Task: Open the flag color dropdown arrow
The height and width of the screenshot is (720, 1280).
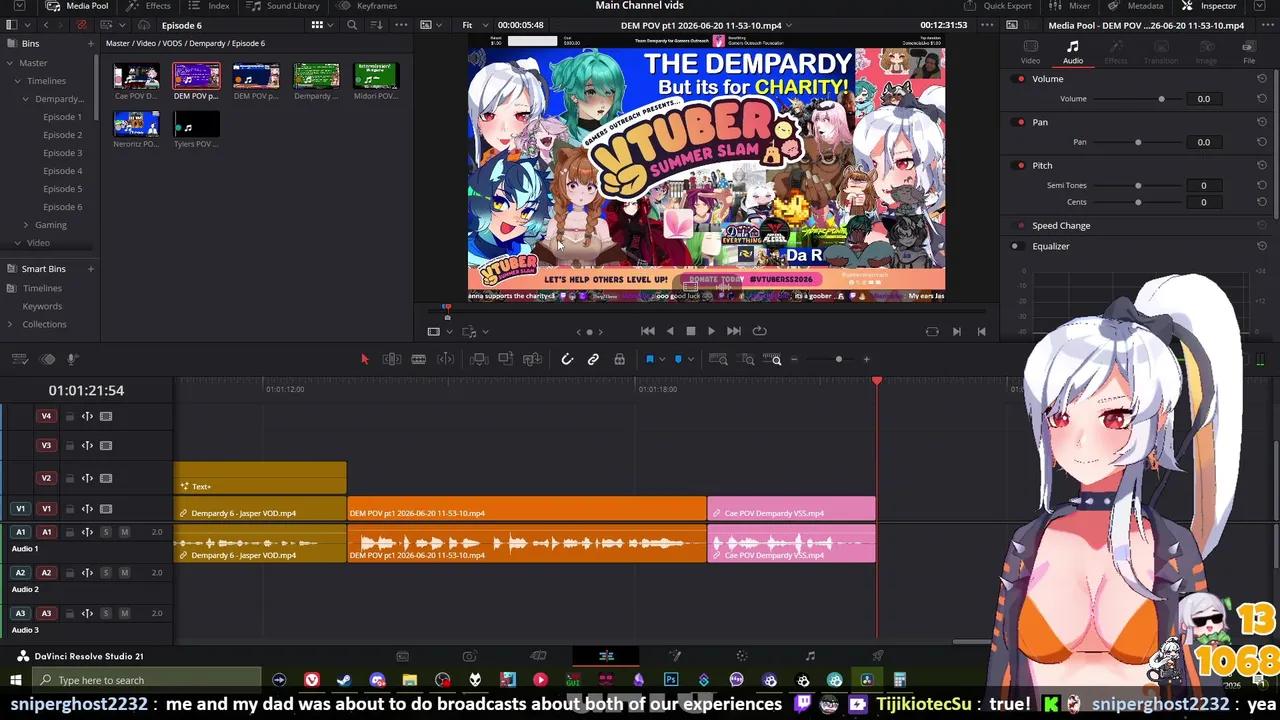Action: (661, 360)
